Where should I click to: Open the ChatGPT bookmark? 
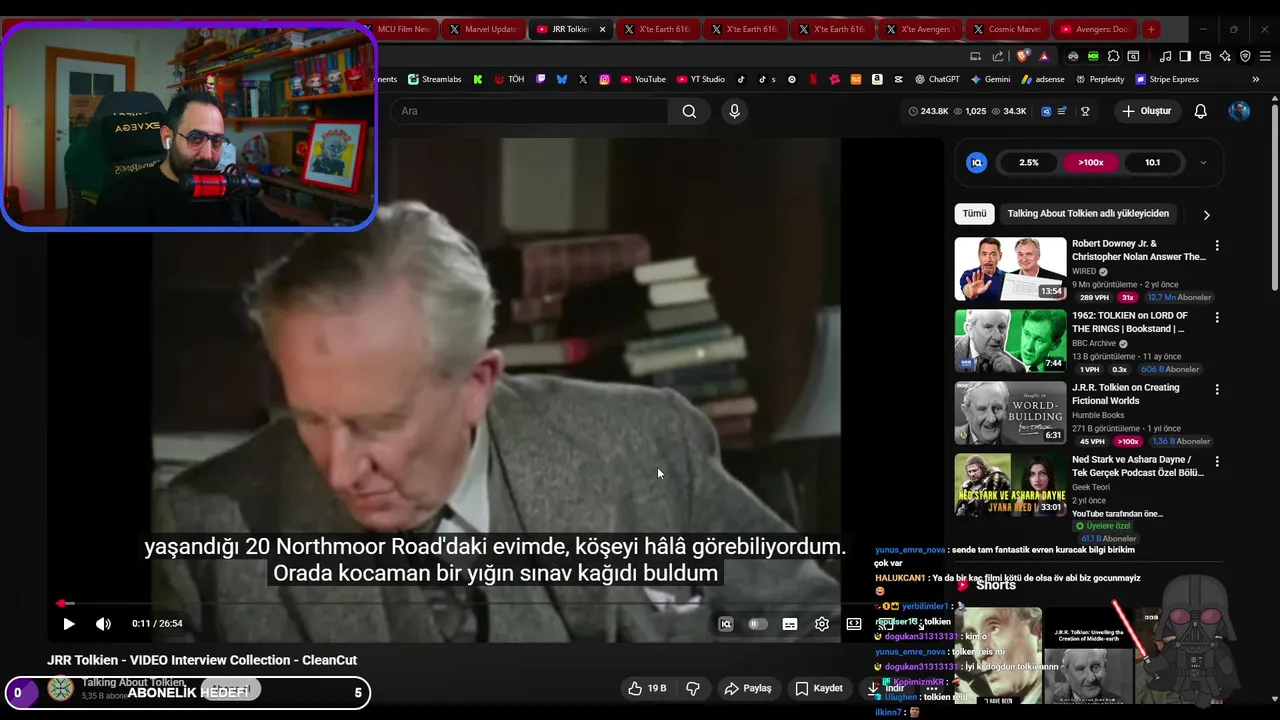pos(936,79)
